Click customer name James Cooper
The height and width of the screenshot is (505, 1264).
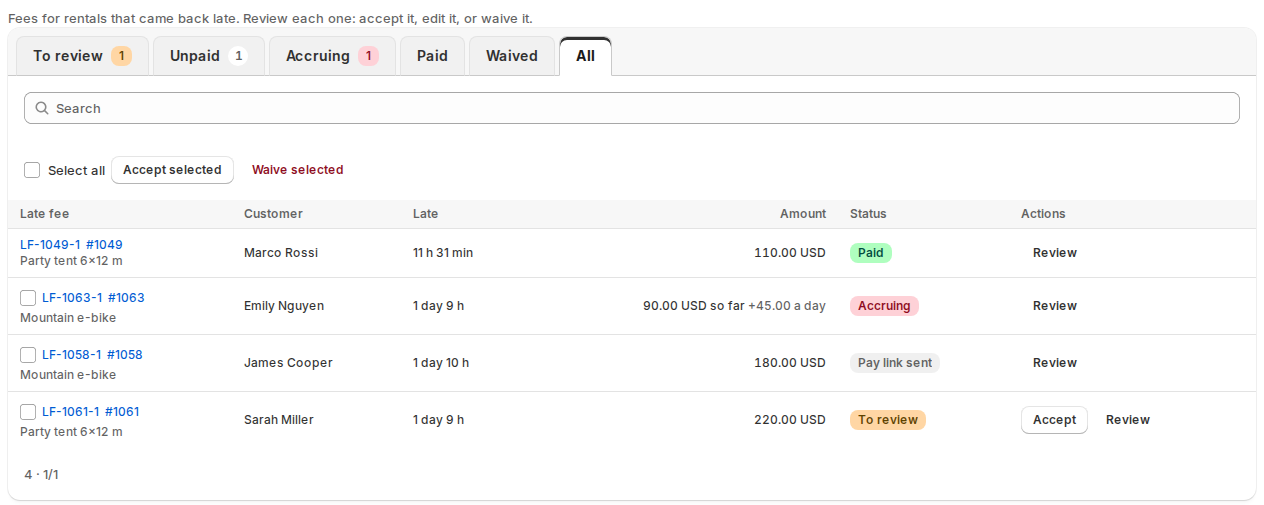pyautogui.click(x=288, y=363)
